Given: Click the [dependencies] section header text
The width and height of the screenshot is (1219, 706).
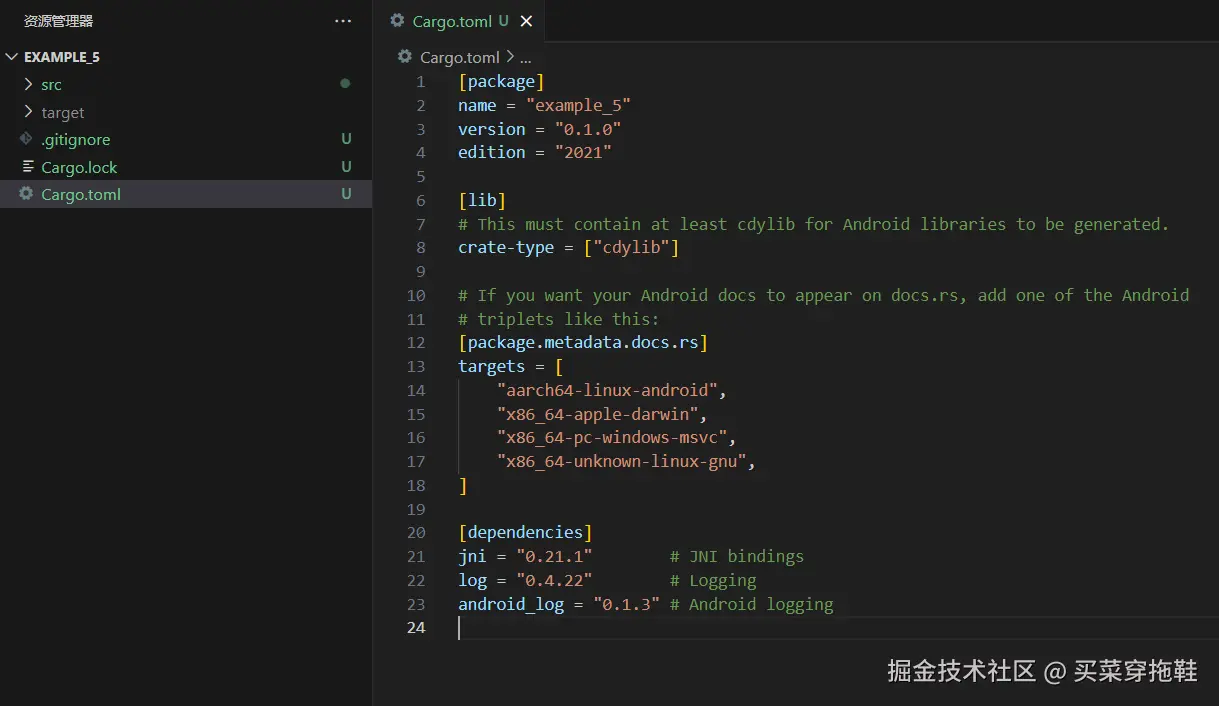Looking at the screenshot, I should click(x=525, y=532).
